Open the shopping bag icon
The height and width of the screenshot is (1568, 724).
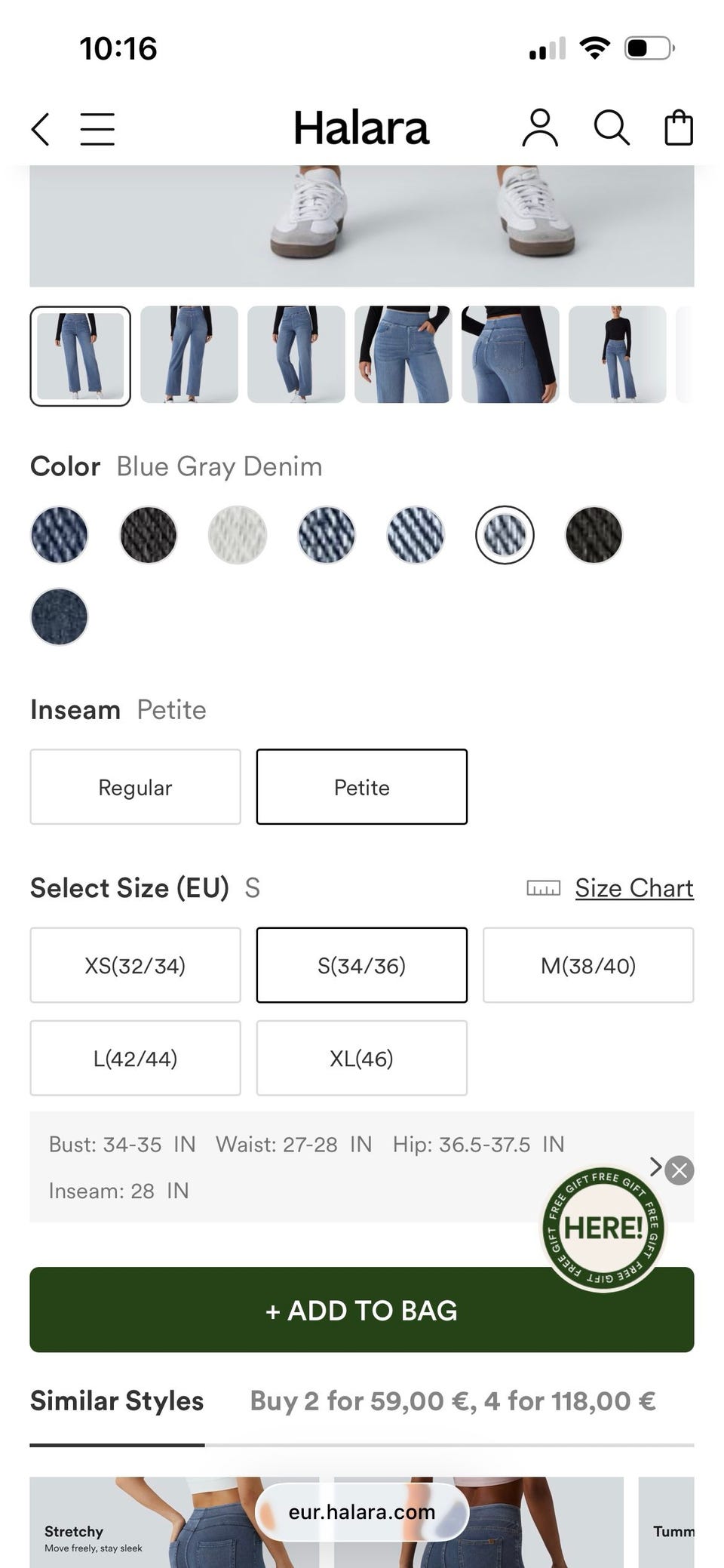679,128
